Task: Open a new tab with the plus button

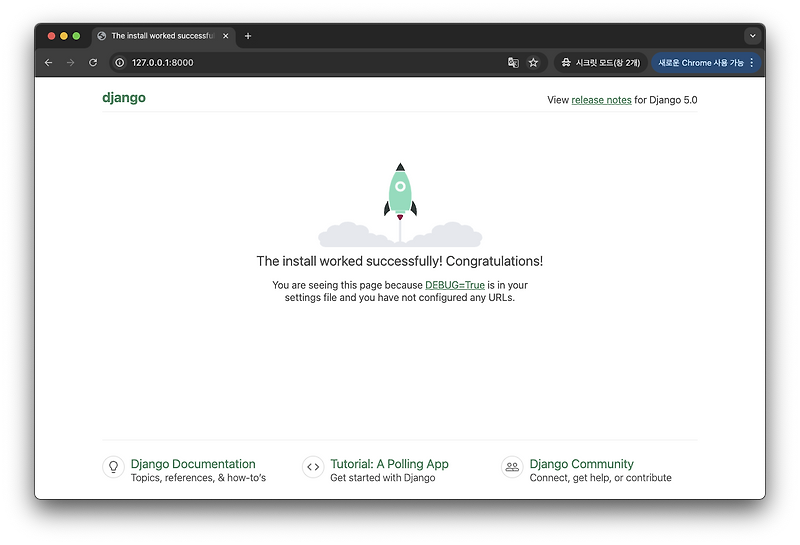Action: (x=248, y=36)
